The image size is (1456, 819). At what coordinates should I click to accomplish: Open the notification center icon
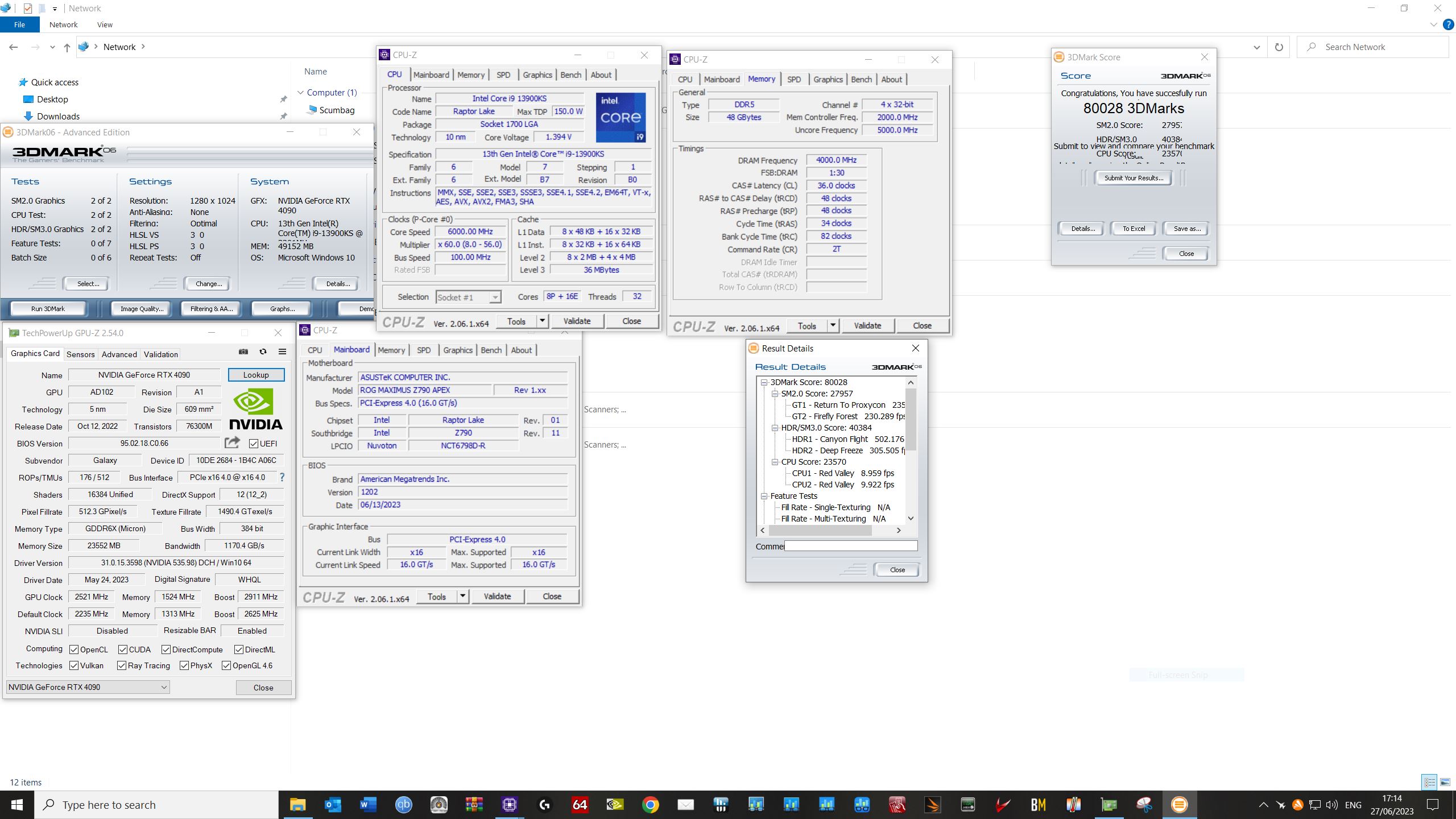pyautogui.click(x=1433, y=805)
